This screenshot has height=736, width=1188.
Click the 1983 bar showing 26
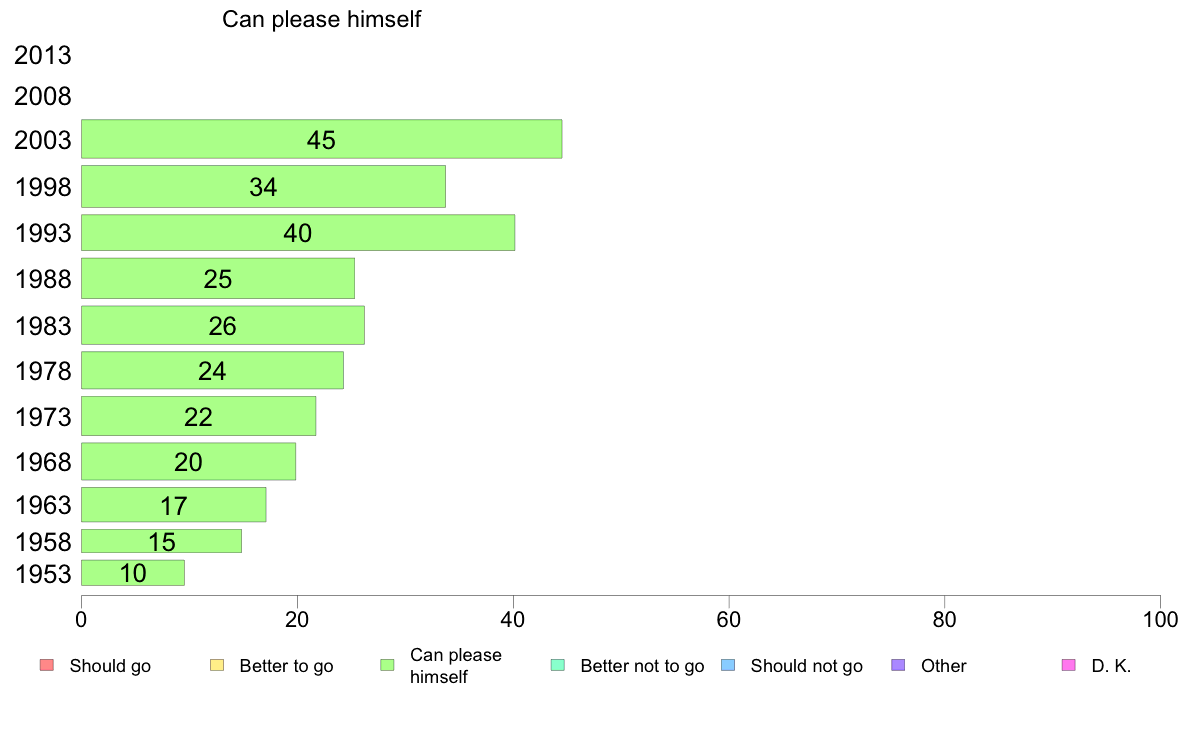click(x=223, y=325)
